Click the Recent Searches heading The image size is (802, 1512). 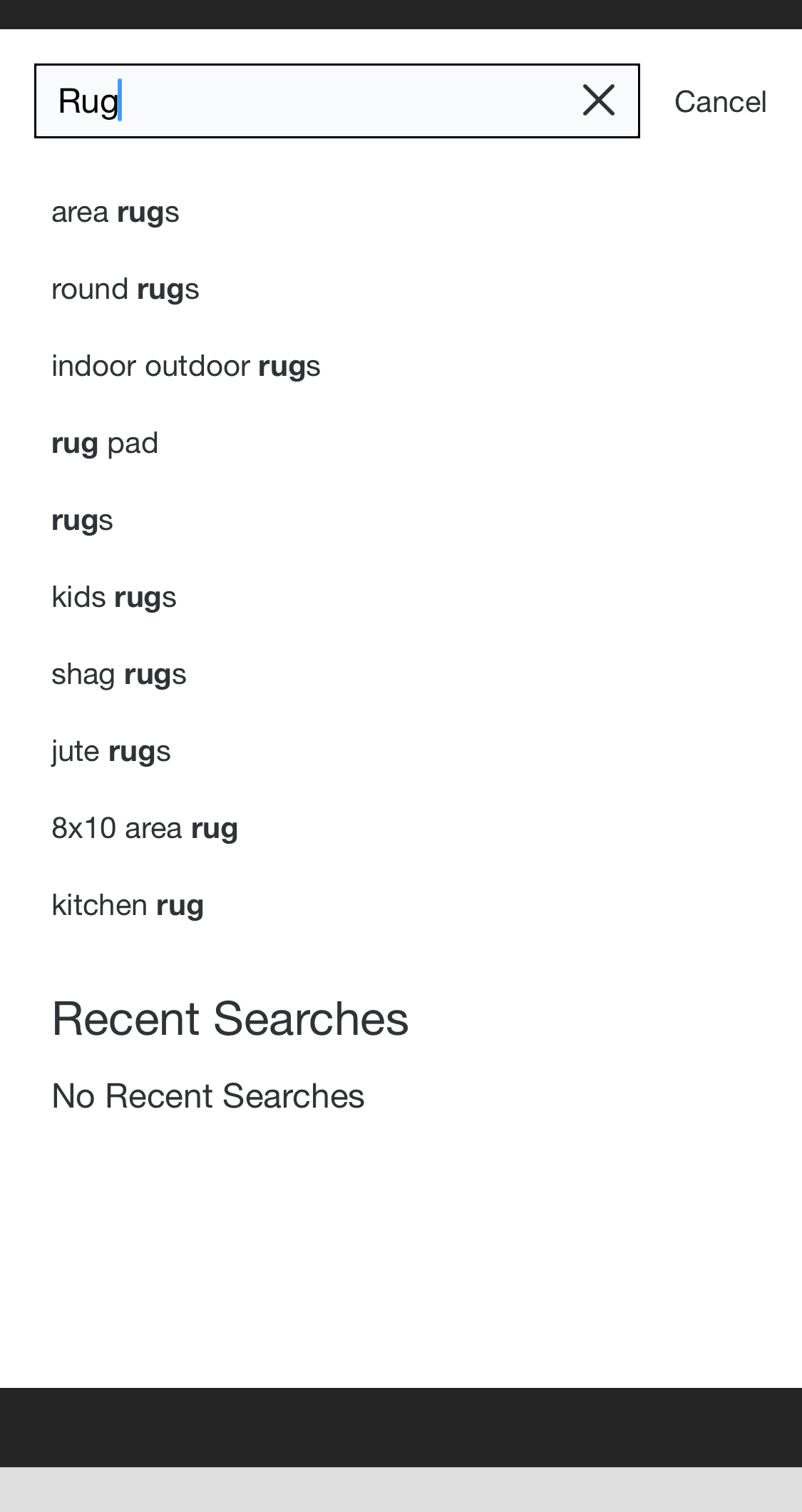[x=230, y=1018]
